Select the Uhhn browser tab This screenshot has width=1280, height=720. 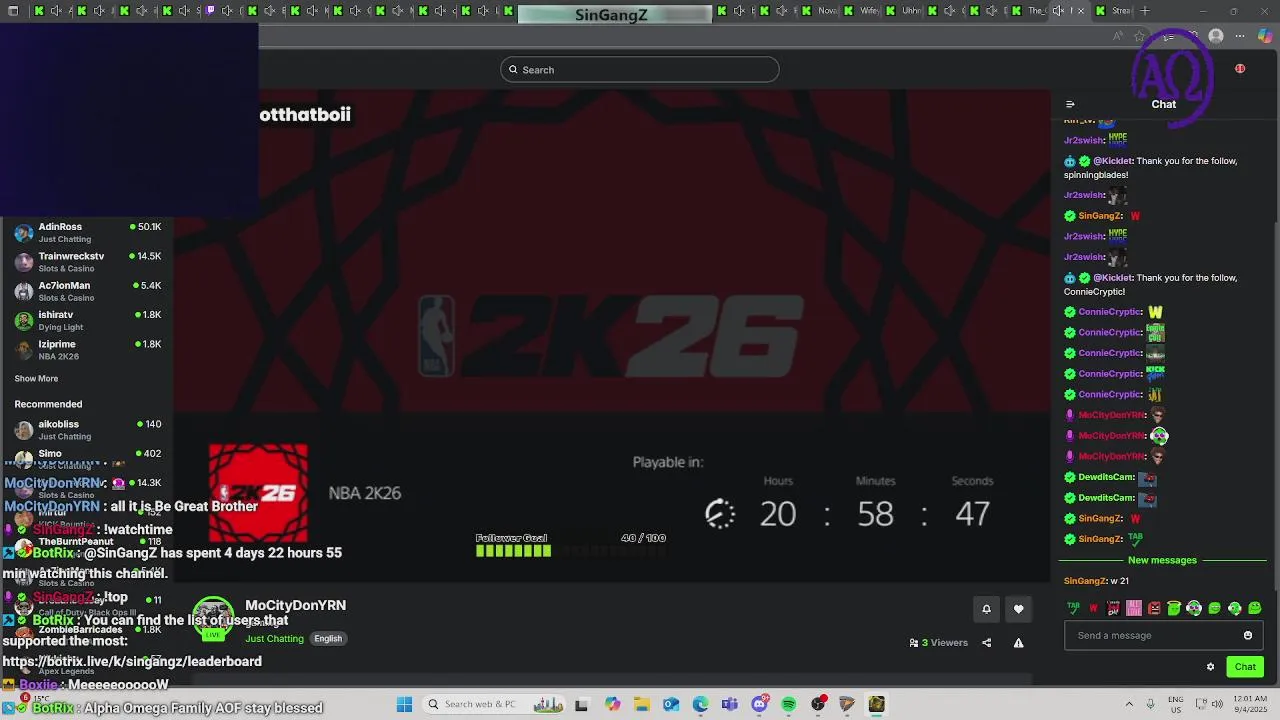(905, 11)
